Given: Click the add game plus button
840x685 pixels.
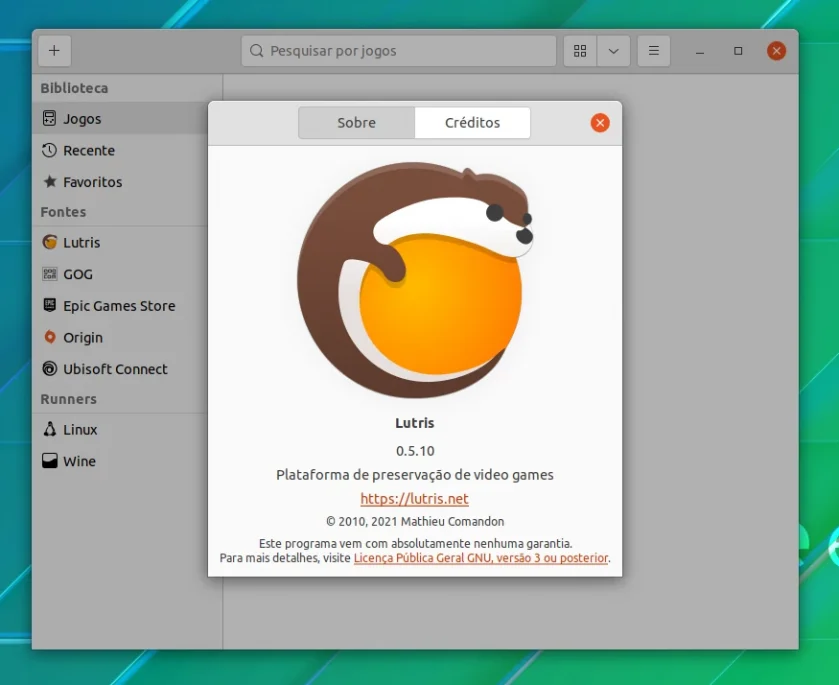Looking at the screenshot, I should (x=54, y=51).
